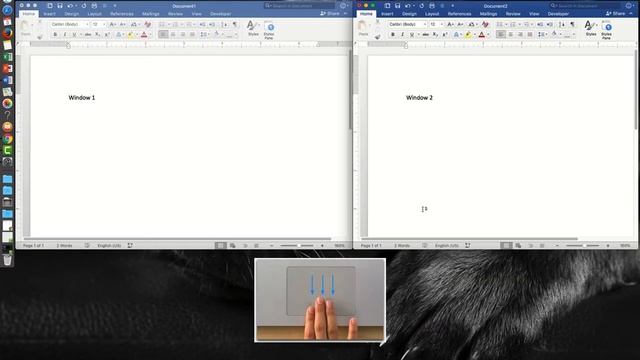Align text left in Document1

point(163,35)
